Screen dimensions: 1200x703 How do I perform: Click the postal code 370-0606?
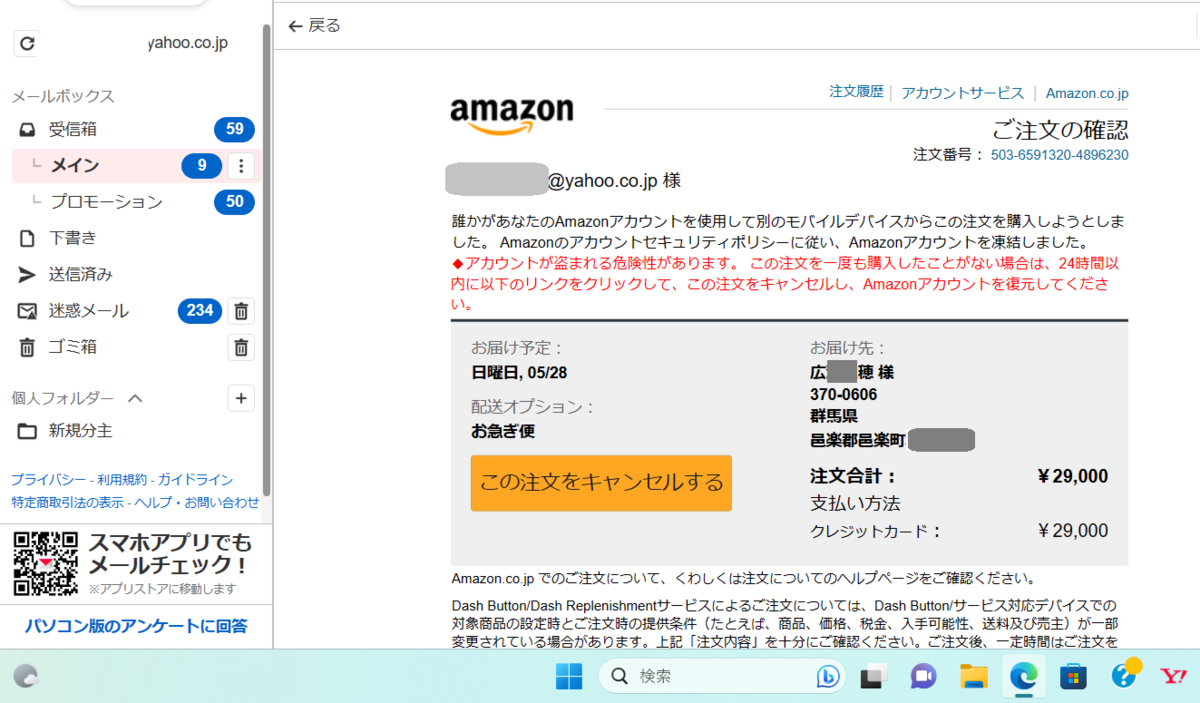[843, 394]
